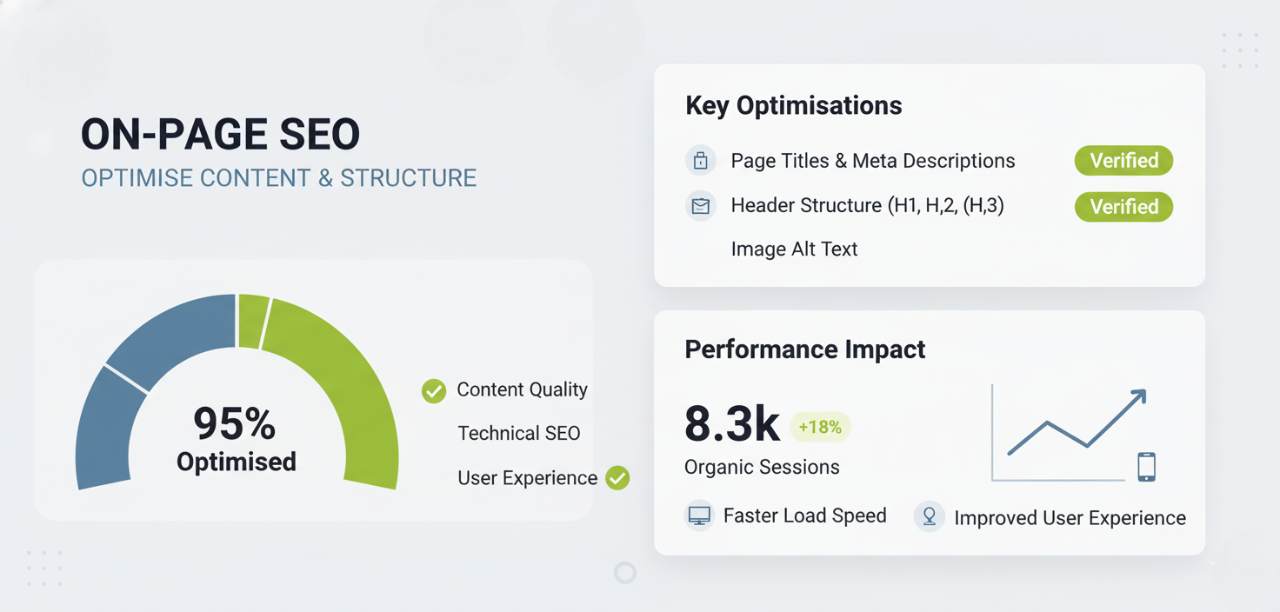The height and width of the screenshot is (612, 1280).
Task: Click the mobile phone icon near chart
Action: point(1146,466)
